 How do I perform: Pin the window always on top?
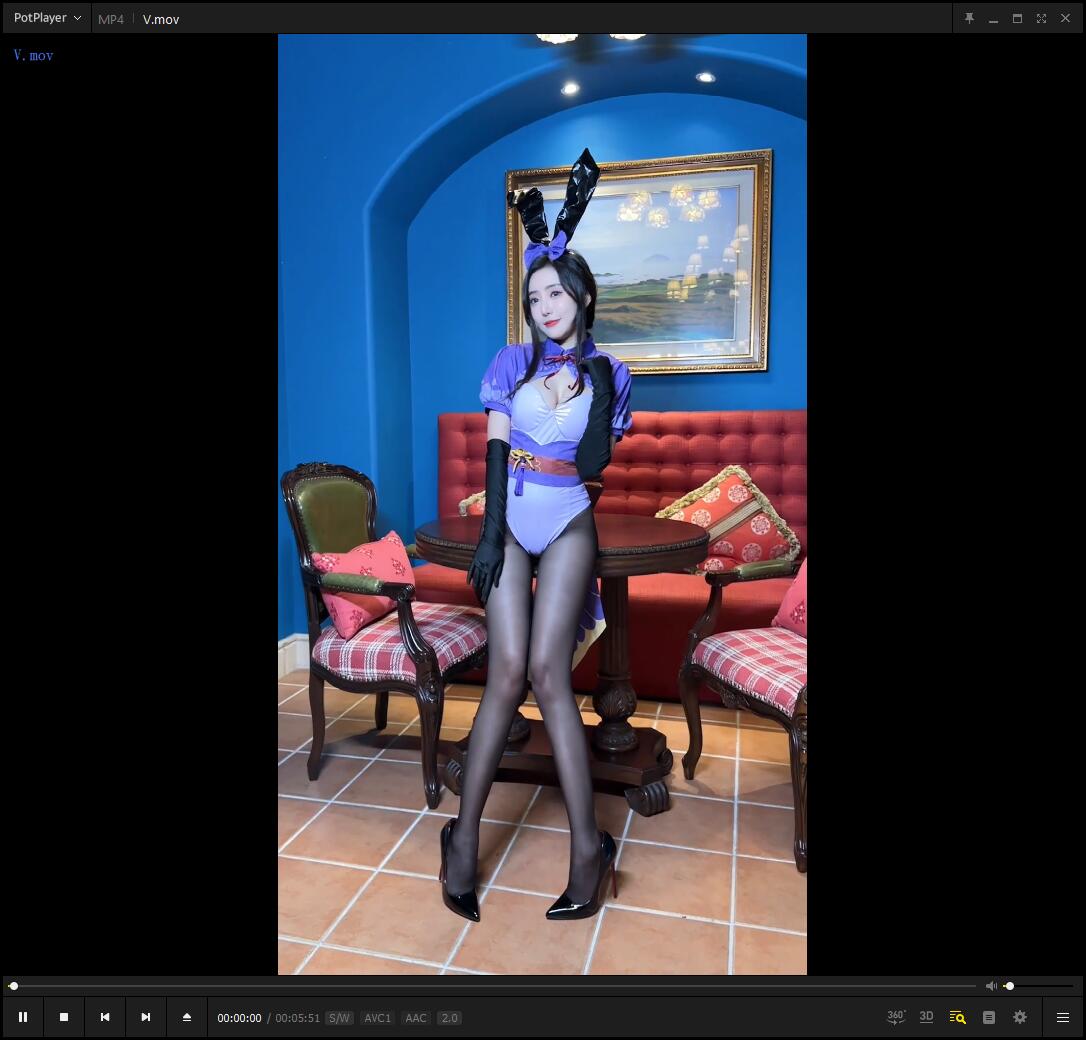pos(969,19)
